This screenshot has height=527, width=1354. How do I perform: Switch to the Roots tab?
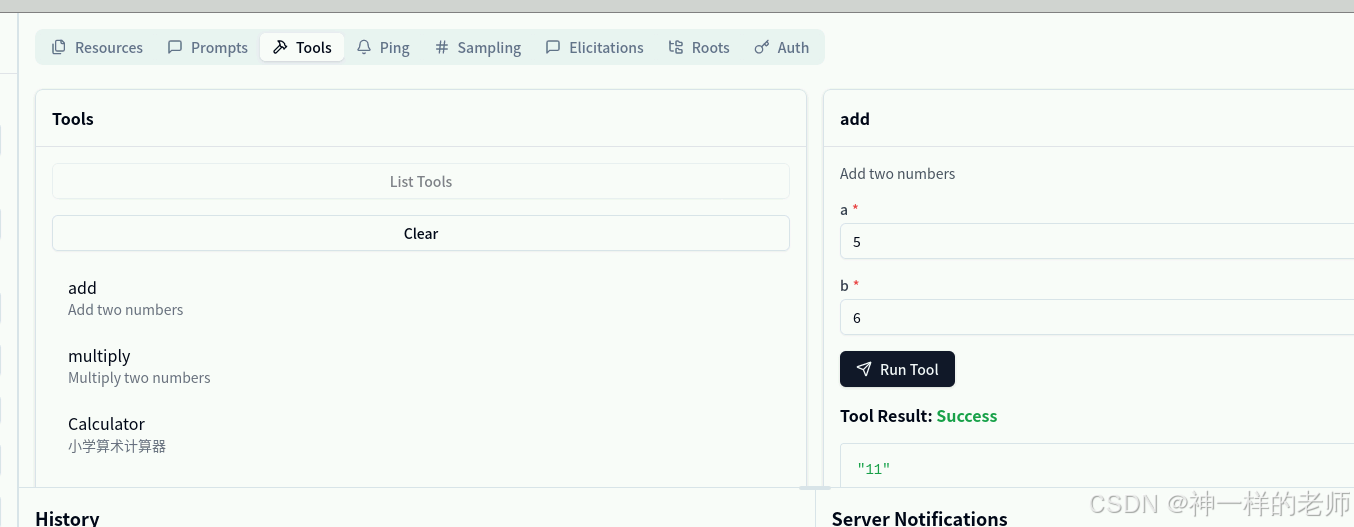coord(699,47)
